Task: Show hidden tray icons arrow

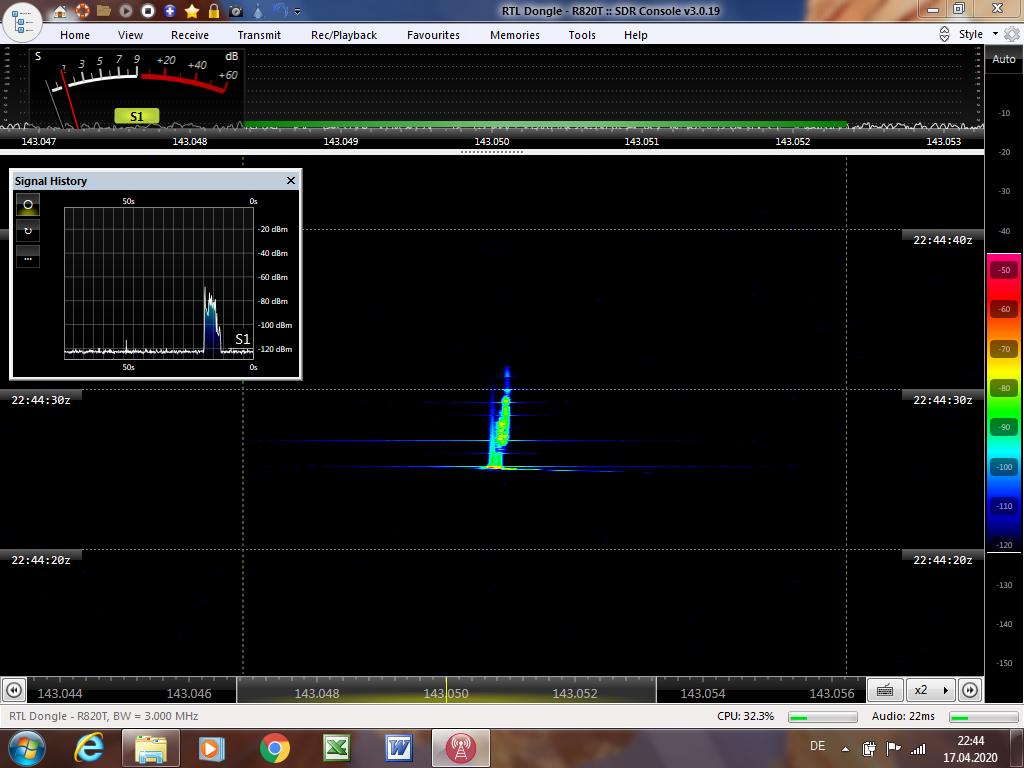Action: [845, 748]
